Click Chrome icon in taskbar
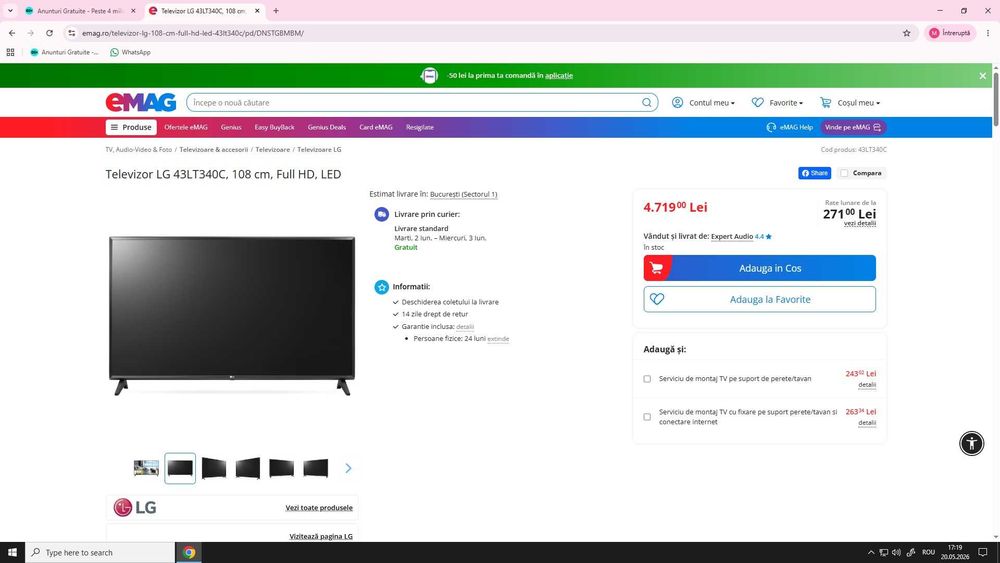This screenshot has height=563, width=1000. (189, 552)
